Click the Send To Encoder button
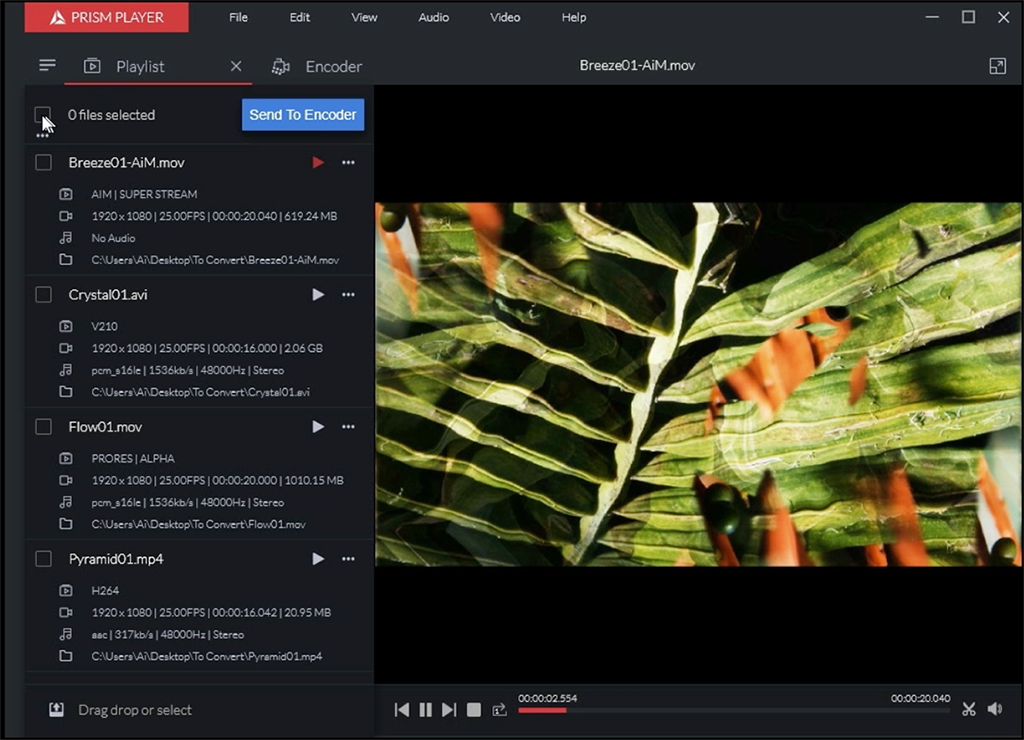The width and height of the screenshot is (1024, 740). click(x=302, y=115)
